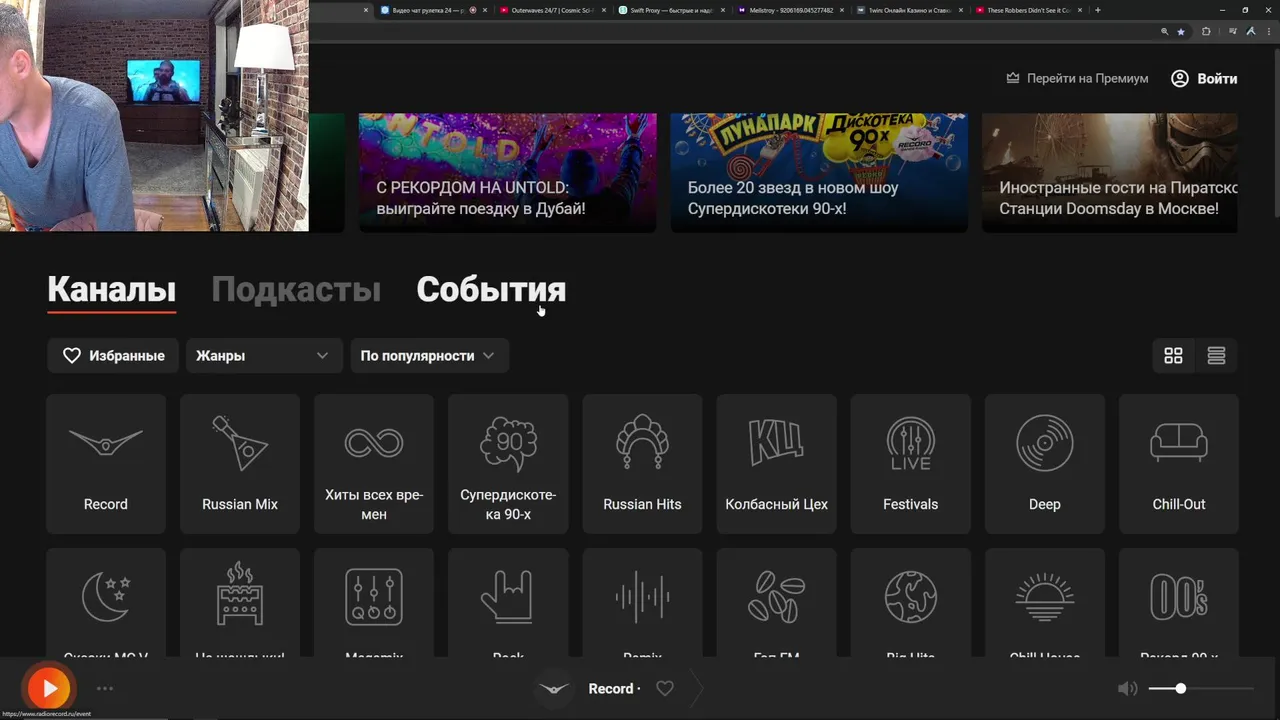Open the По популярности sort dropdown

pyautogui.click(x=429, y=355)
